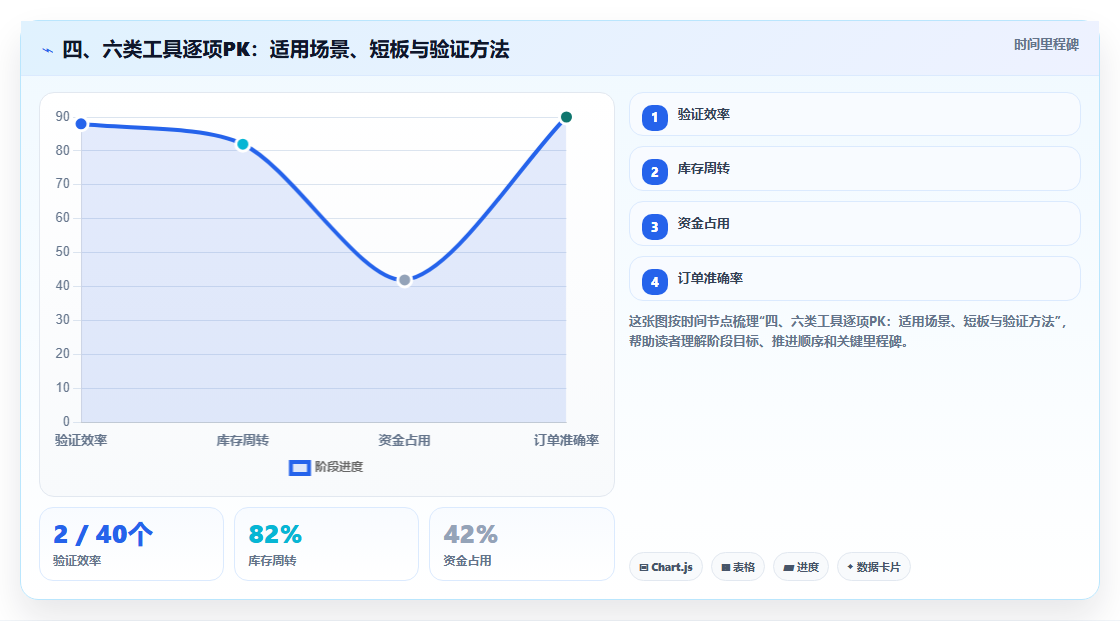Select the 验证效率 list row
Viewport: 1120px width, 621px height.
[854, 114]
